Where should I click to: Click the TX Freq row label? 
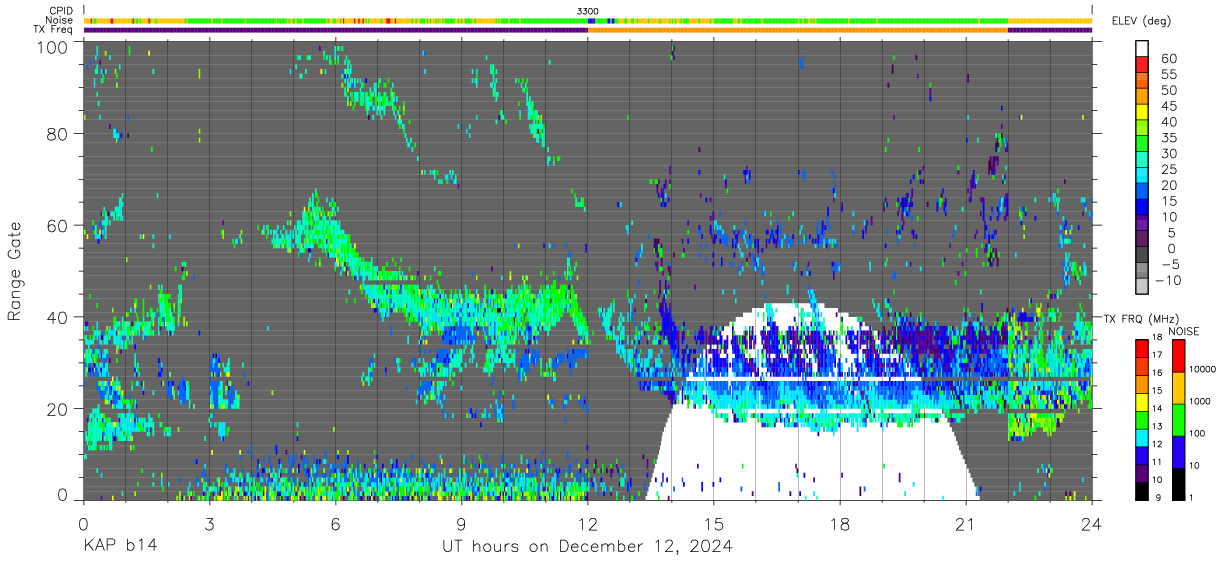54,30
